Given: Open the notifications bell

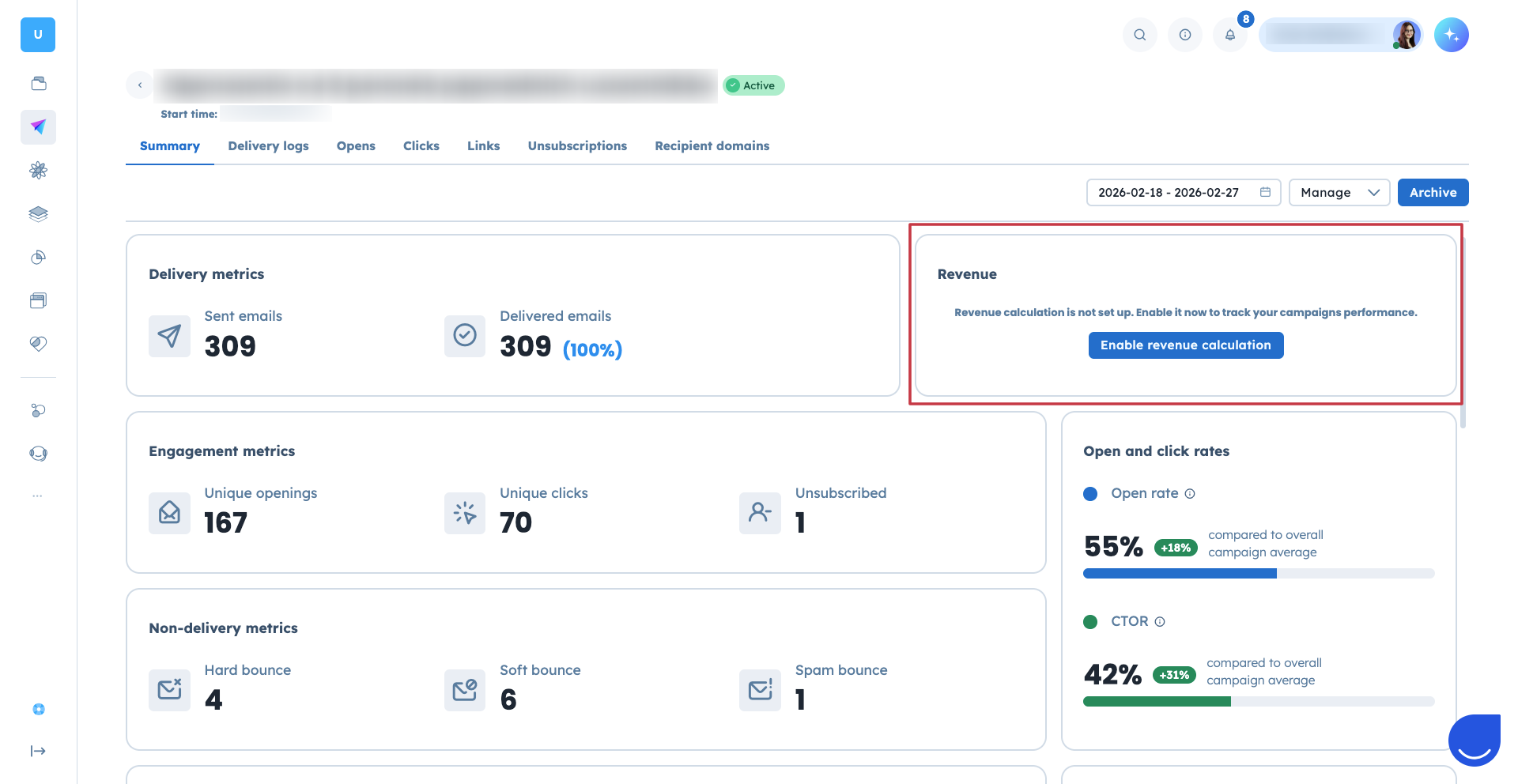Looking at the screenshot, I should pos(1230,35).
